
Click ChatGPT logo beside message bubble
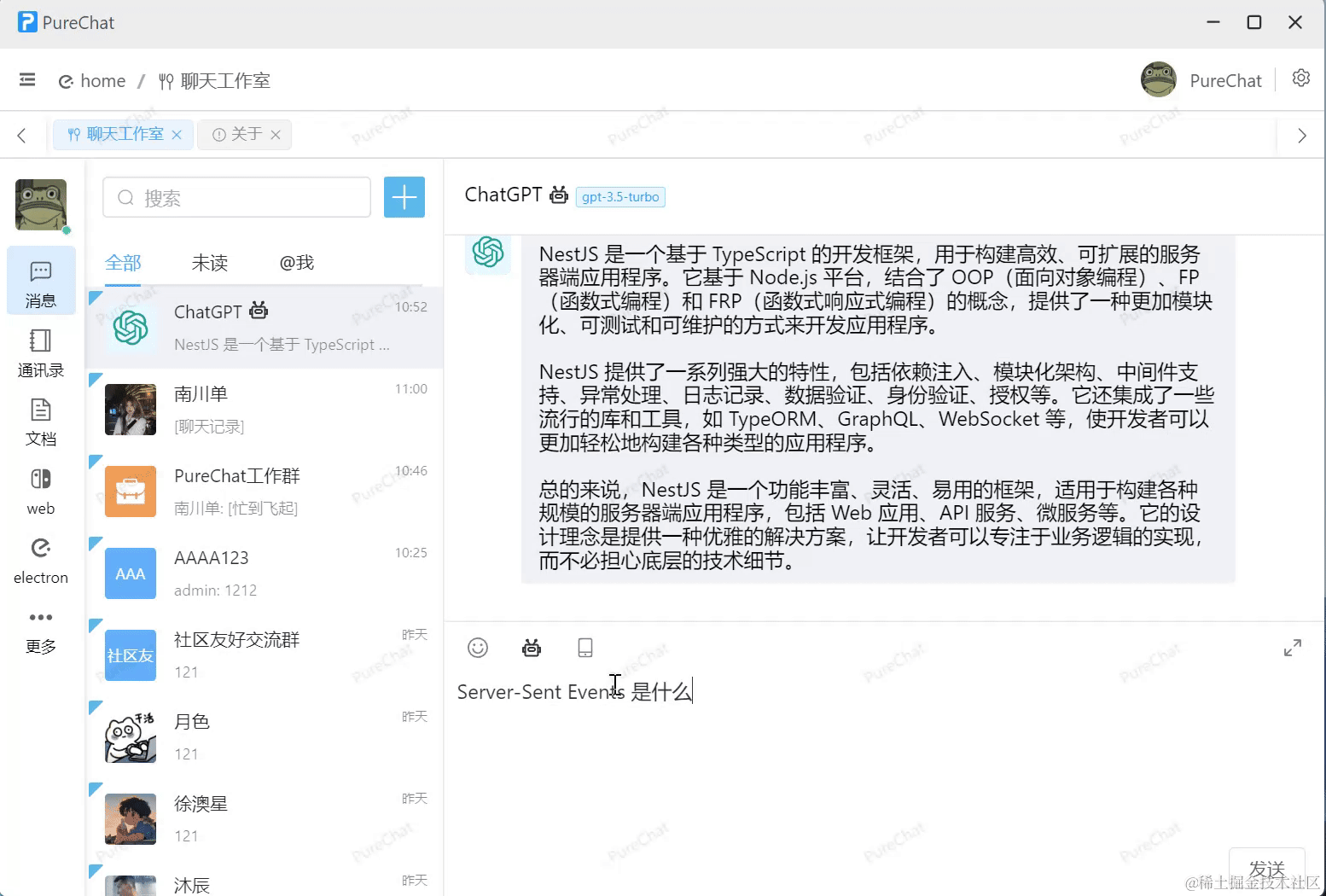[x=488, y=252]
